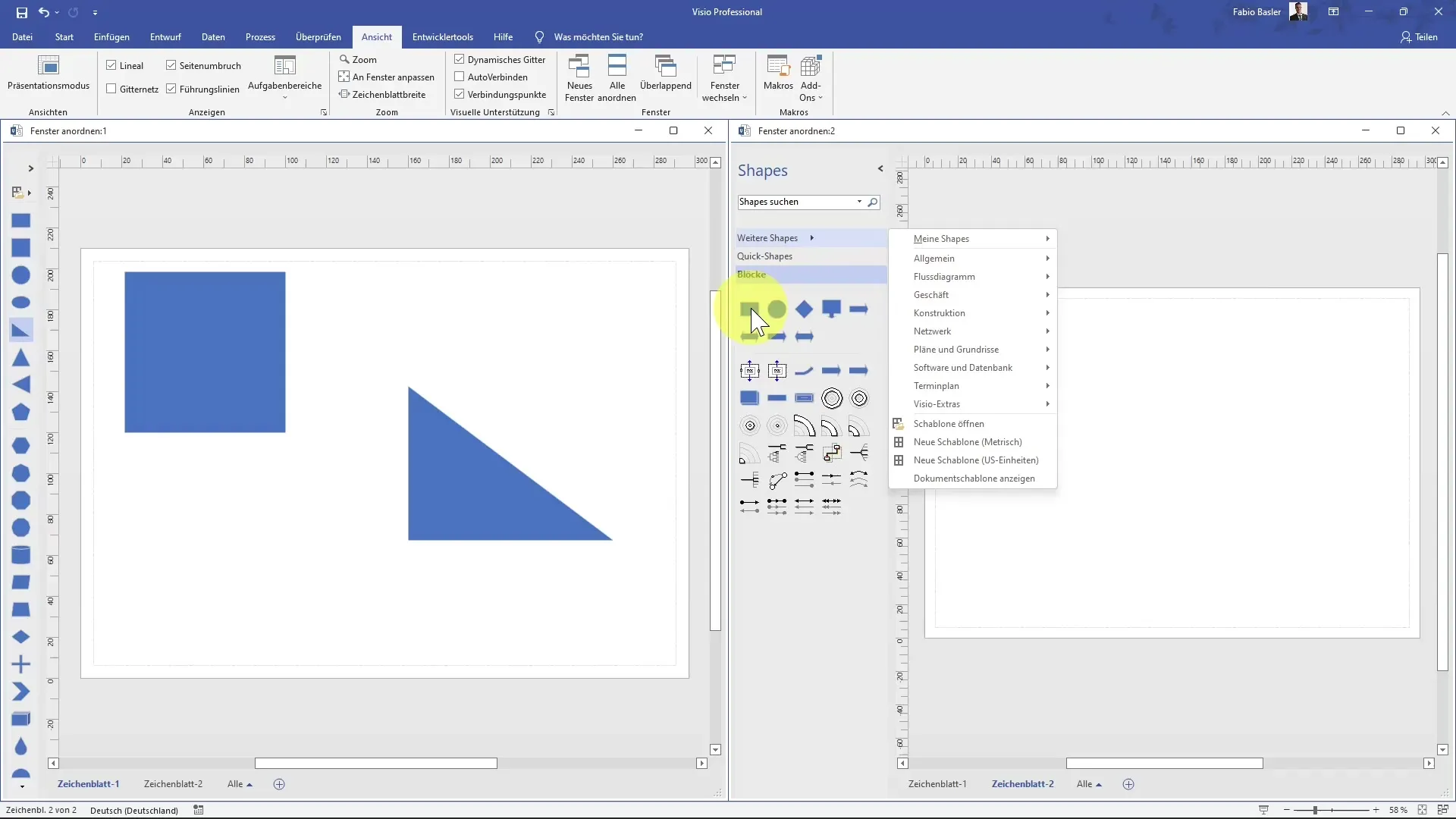Switch to the Überprüfen tab
The width and height of the screenshot is (1456, 819).
click(318, 36)
